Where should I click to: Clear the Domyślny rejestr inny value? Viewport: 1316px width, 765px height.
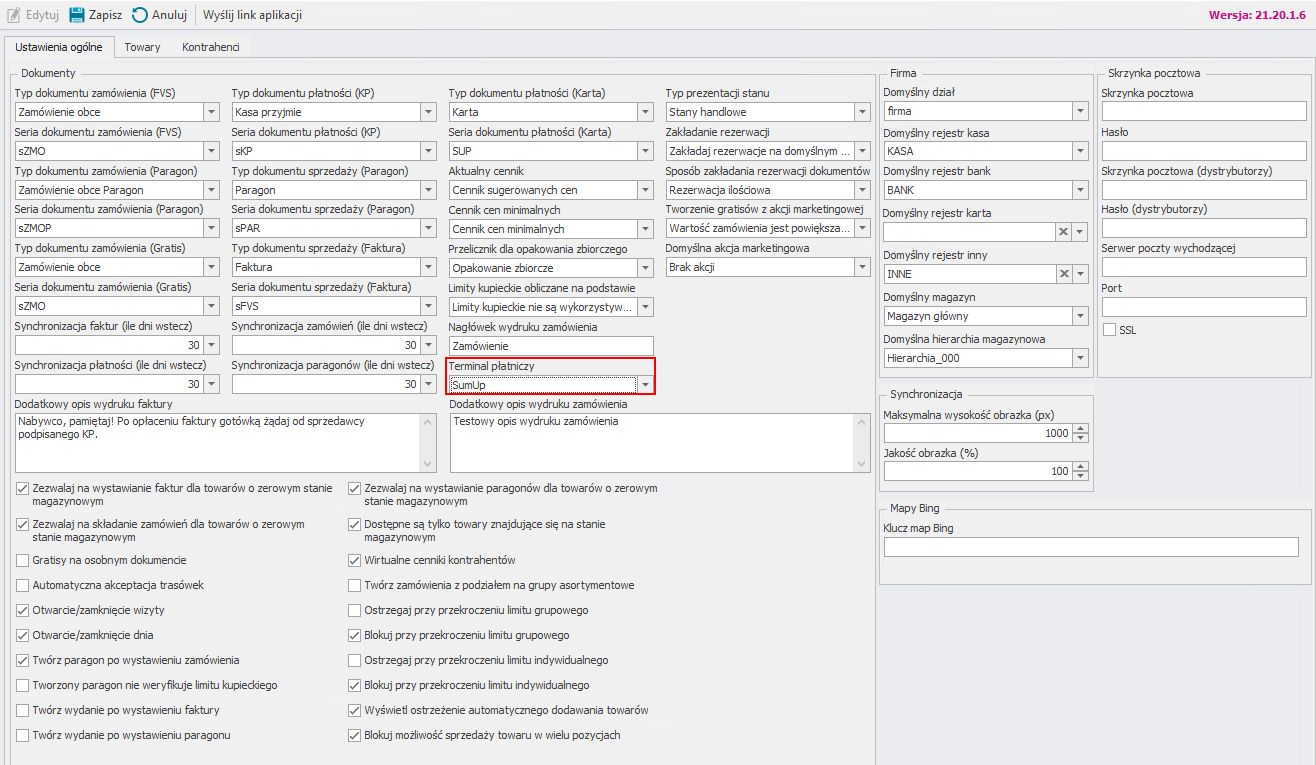click(1064, 274)
